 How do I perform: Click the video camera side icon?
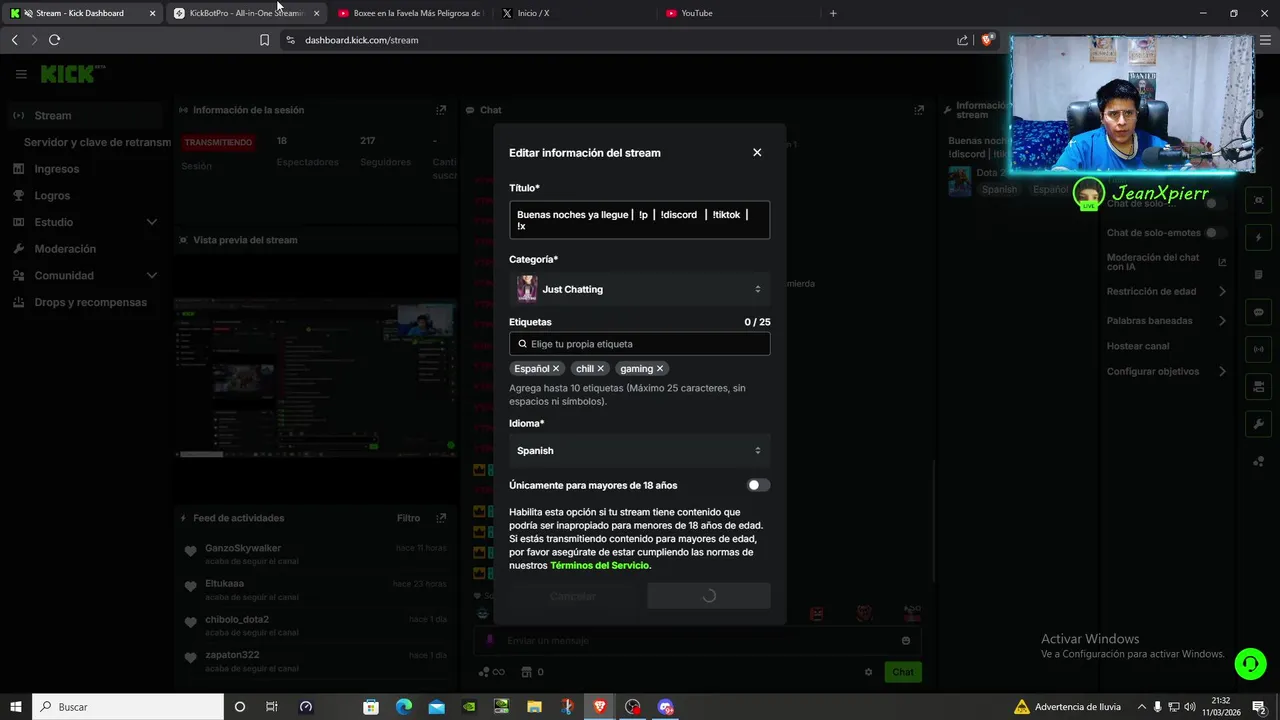coord(1258,387)
